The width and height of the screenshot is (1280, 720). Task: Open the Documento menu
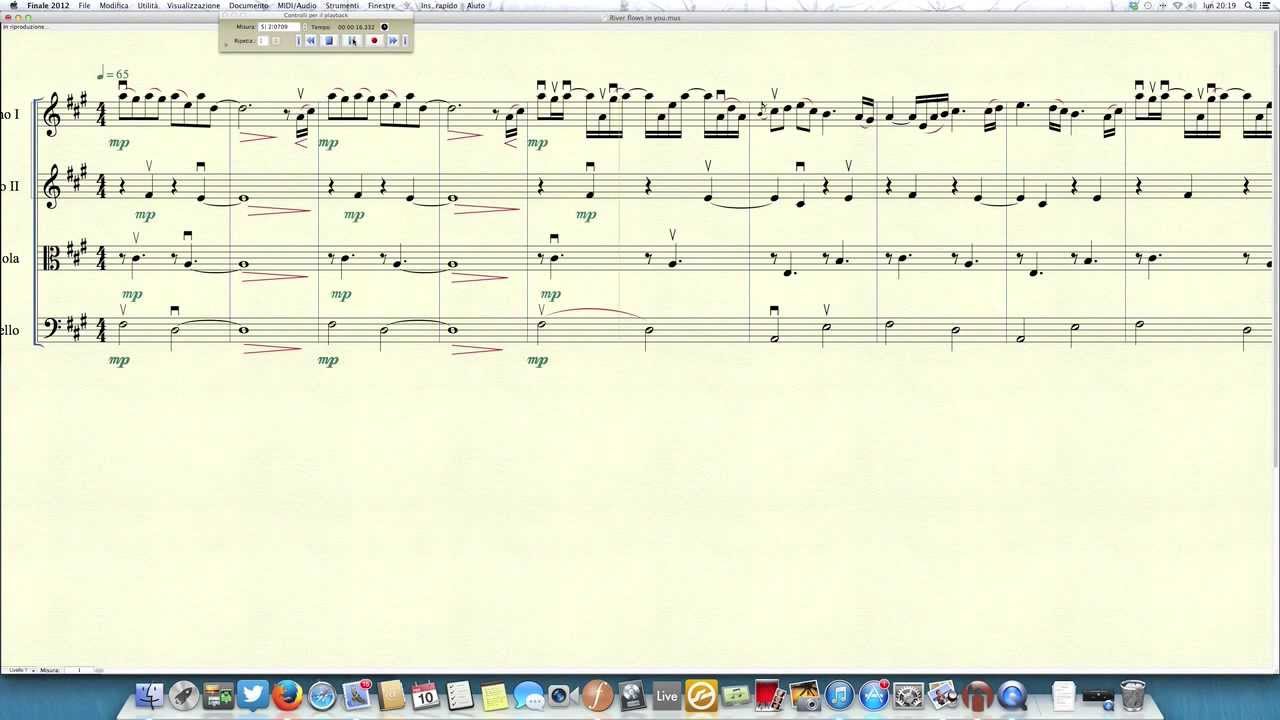(248, 5)
